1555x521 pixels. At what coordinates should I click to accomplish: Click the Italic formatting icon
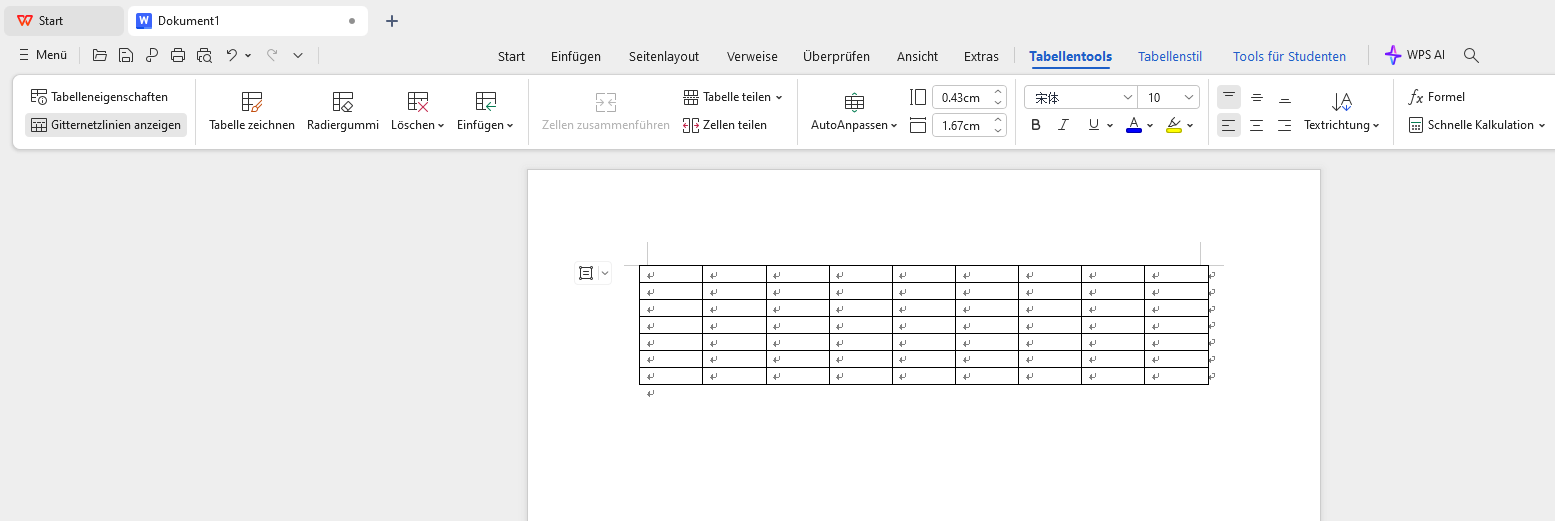1064,125
